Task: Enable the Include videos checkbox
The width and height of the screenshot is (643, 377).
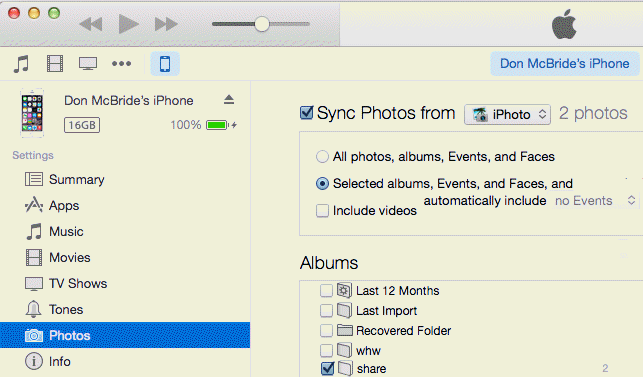Action: (x=322, y=210)
